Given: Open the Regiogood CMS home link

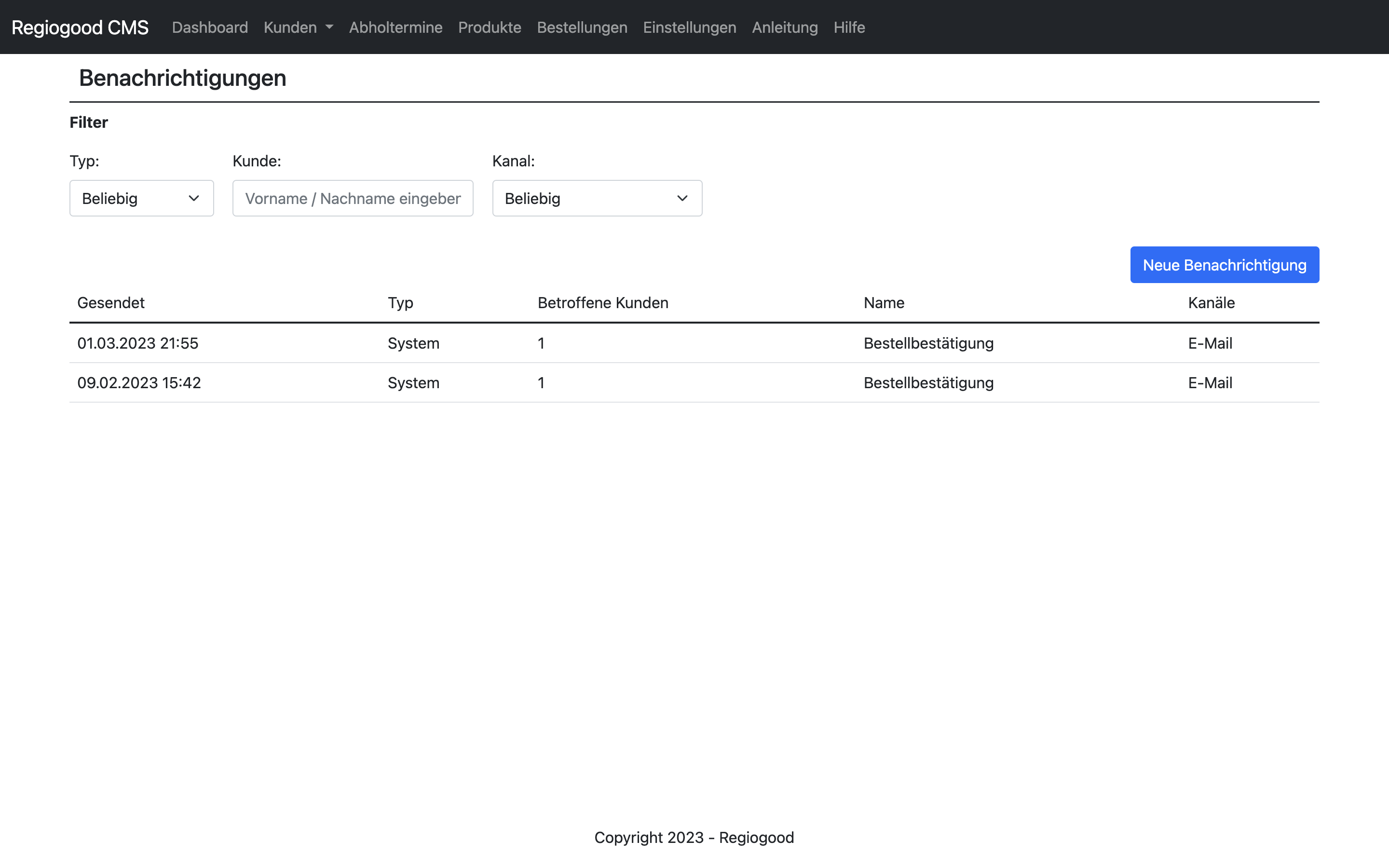Looking at the screenshot, I should [x=80, y=27].
